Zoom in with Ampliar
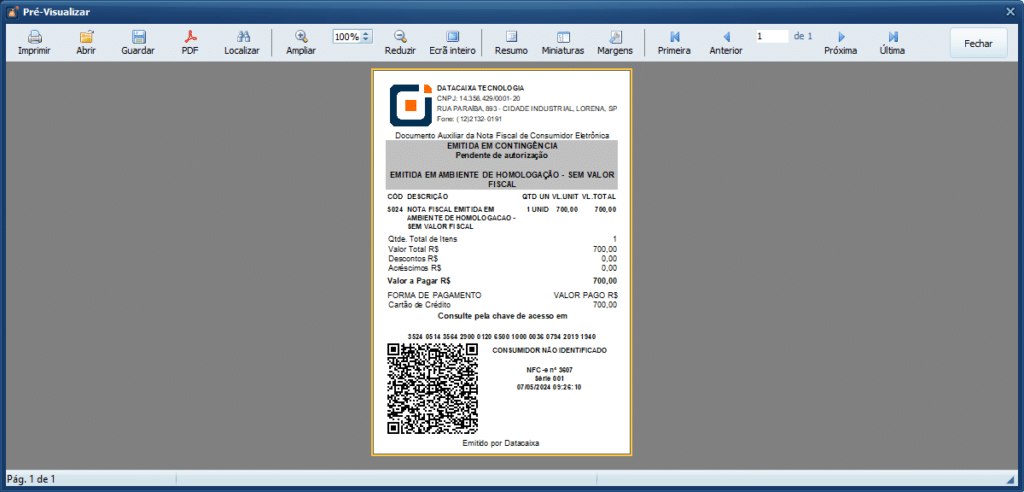This screenshot has width=1024, height=492. [x=301, y=43]
